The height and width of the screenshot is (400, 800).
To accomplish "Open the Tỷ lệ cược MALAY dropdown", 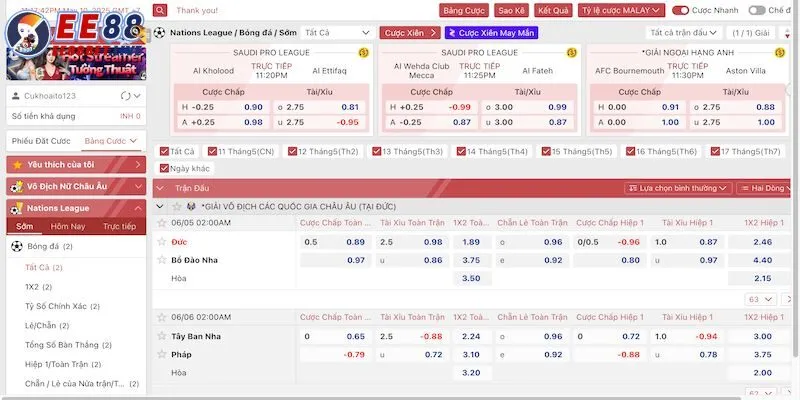I will point(623,10).
